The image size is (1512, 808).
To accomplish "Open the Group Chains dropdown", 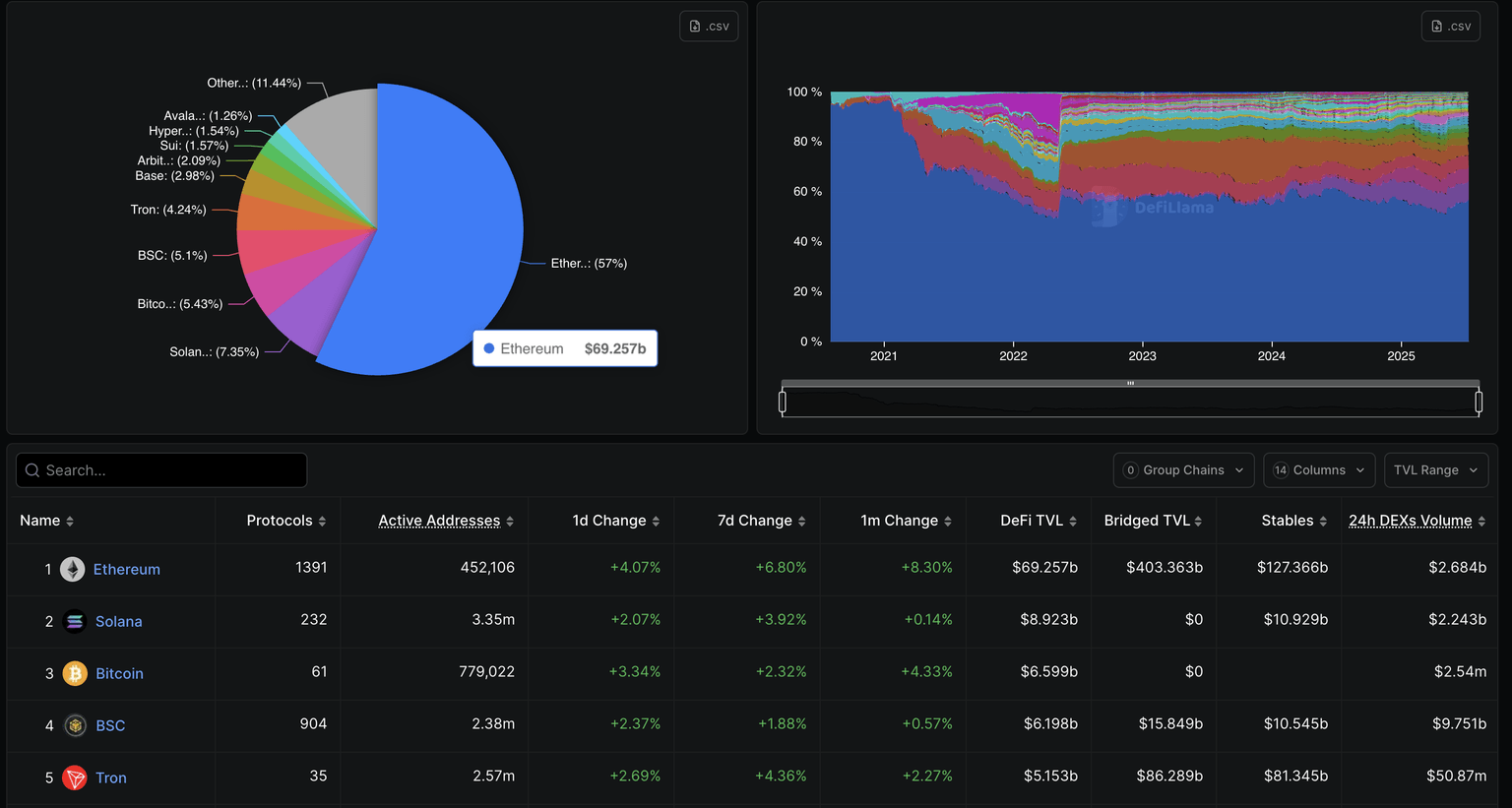I will (x=1183, y=470).
